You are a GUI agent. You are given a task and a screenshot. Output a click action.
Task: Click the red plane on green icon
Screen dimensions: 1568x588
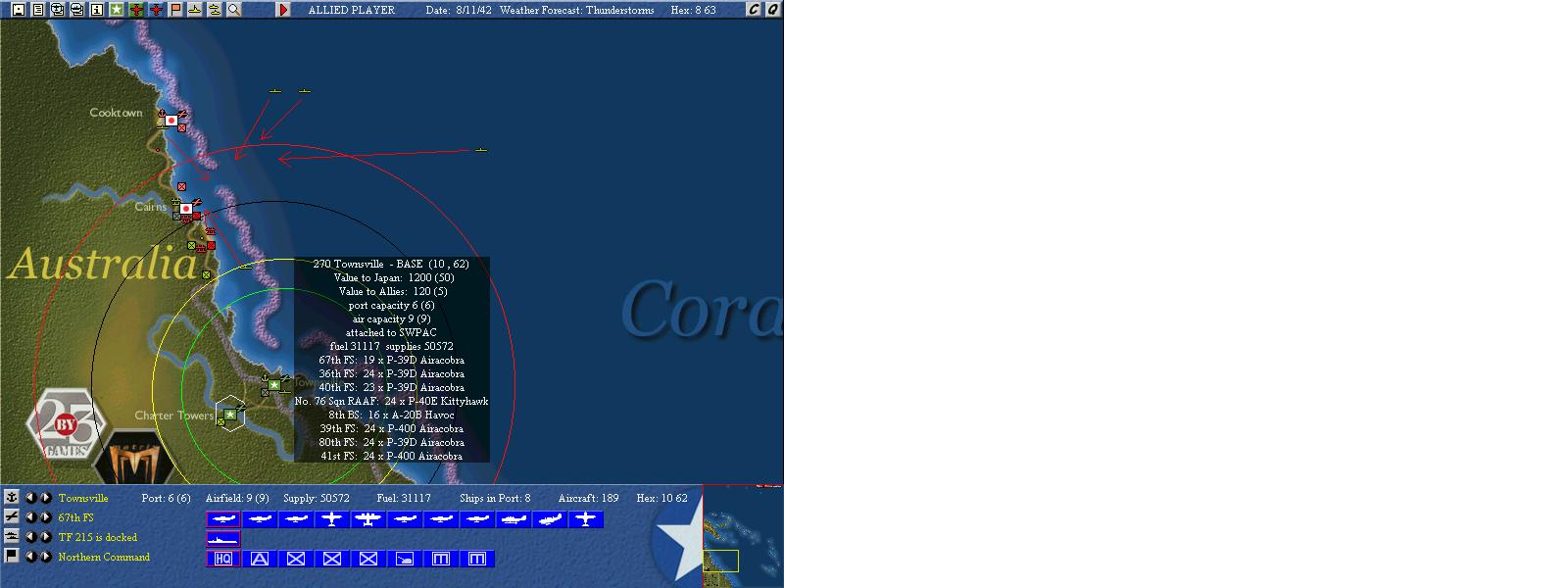136,10
